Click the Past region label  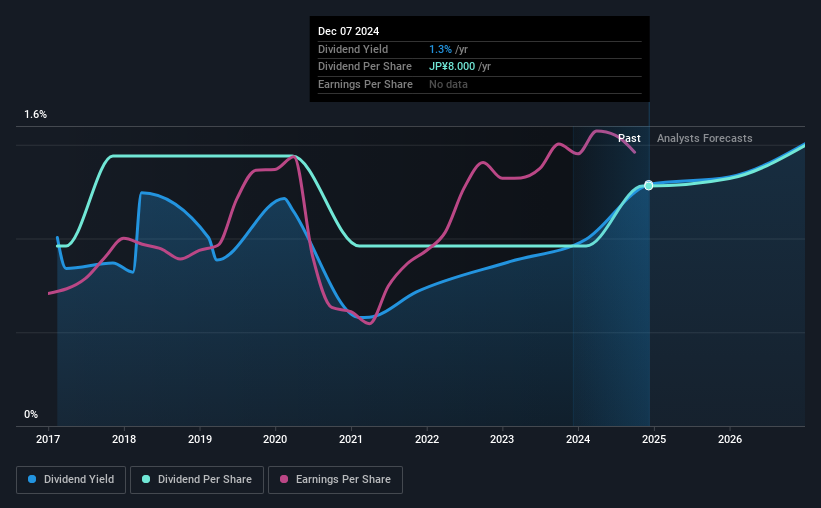pyautogui.click(x=629, y=138)
